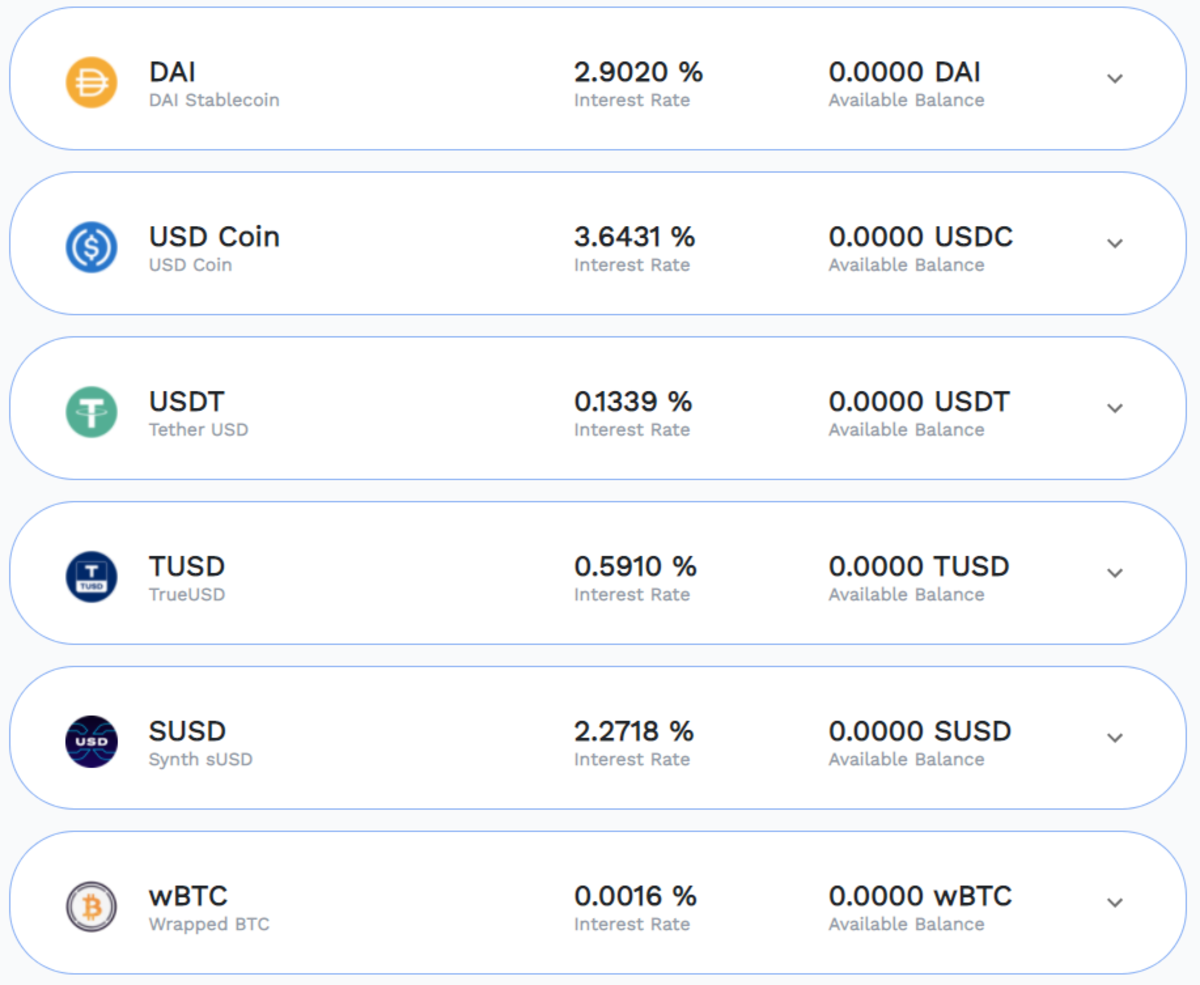
Task: Select the USD Coin circular logo
Action: 90,243
